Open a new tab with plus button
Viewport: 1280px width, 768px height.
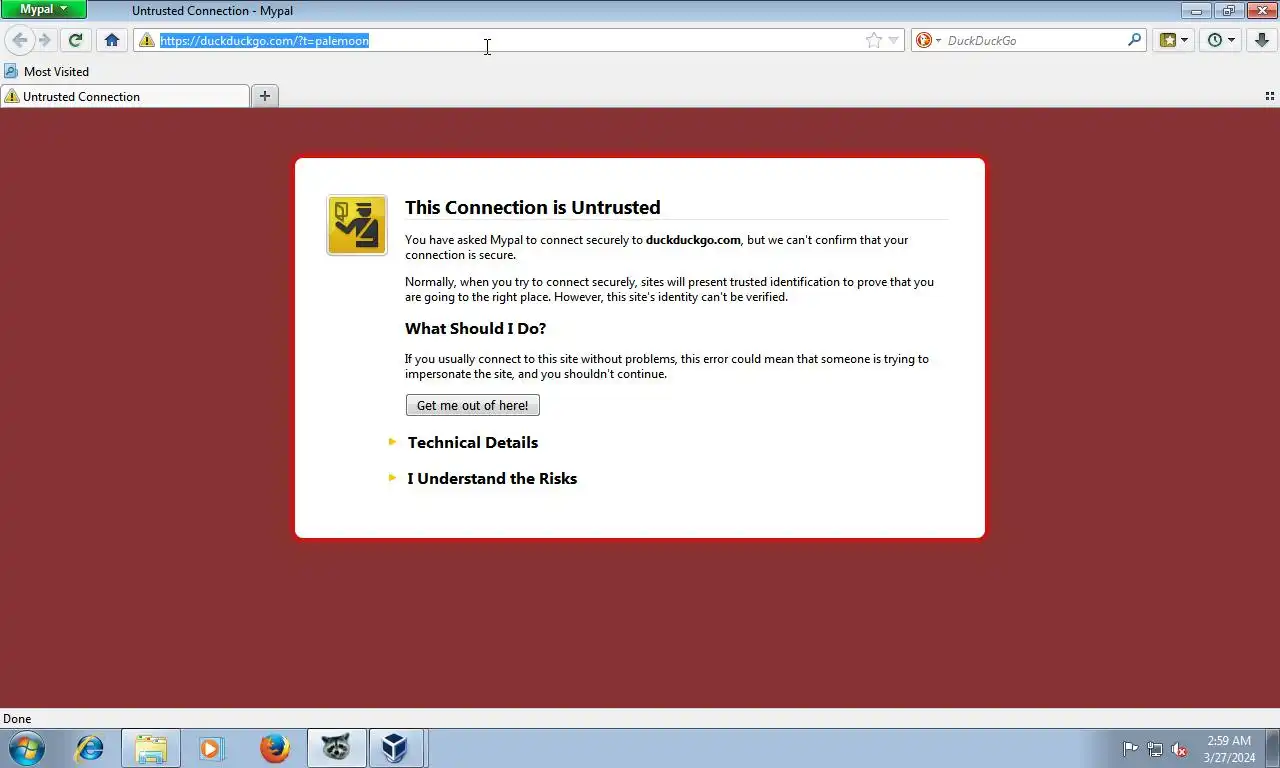coord(265,96)
